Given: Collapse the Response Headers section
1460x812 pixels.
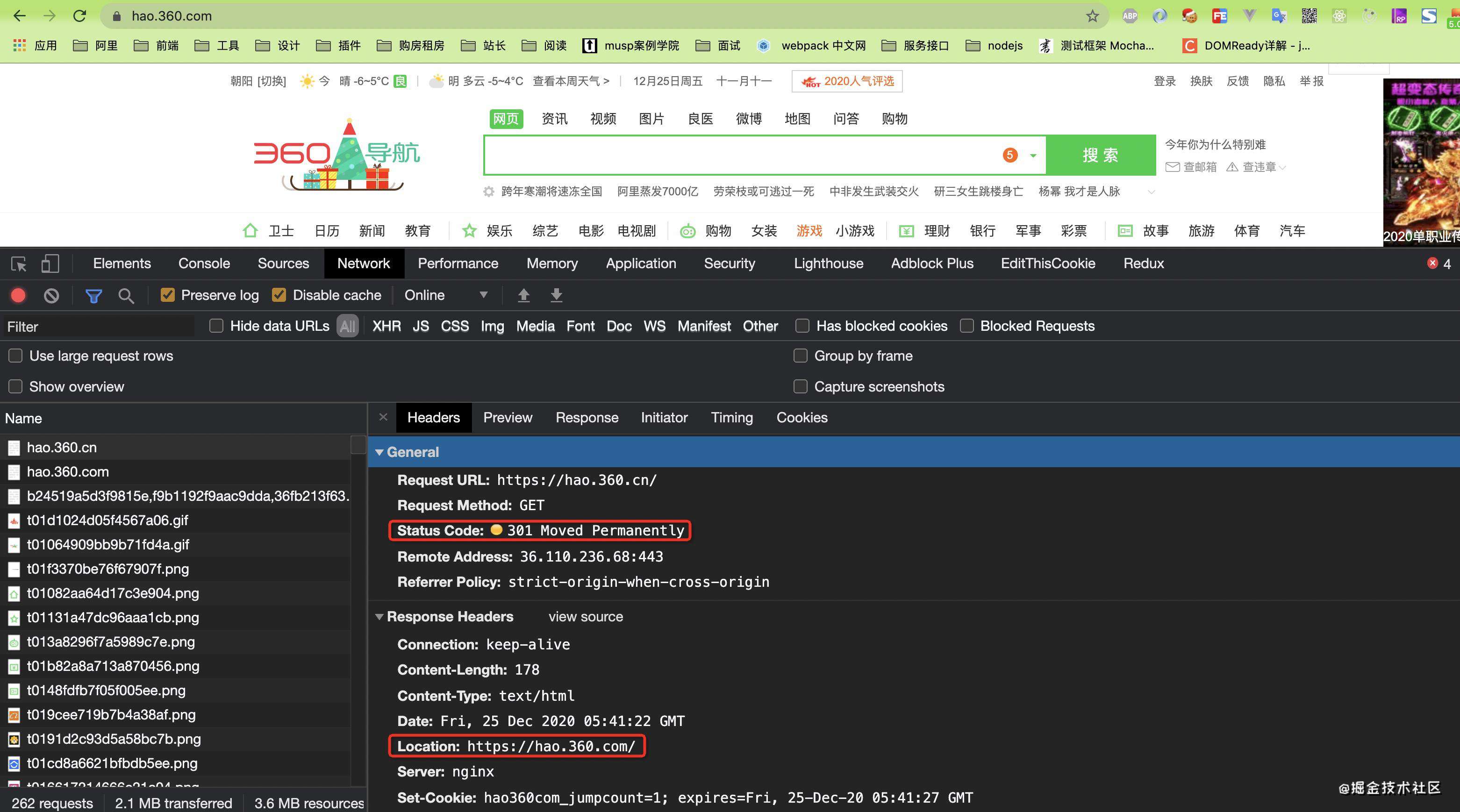Looking at the screenshot, I should 380,617.
